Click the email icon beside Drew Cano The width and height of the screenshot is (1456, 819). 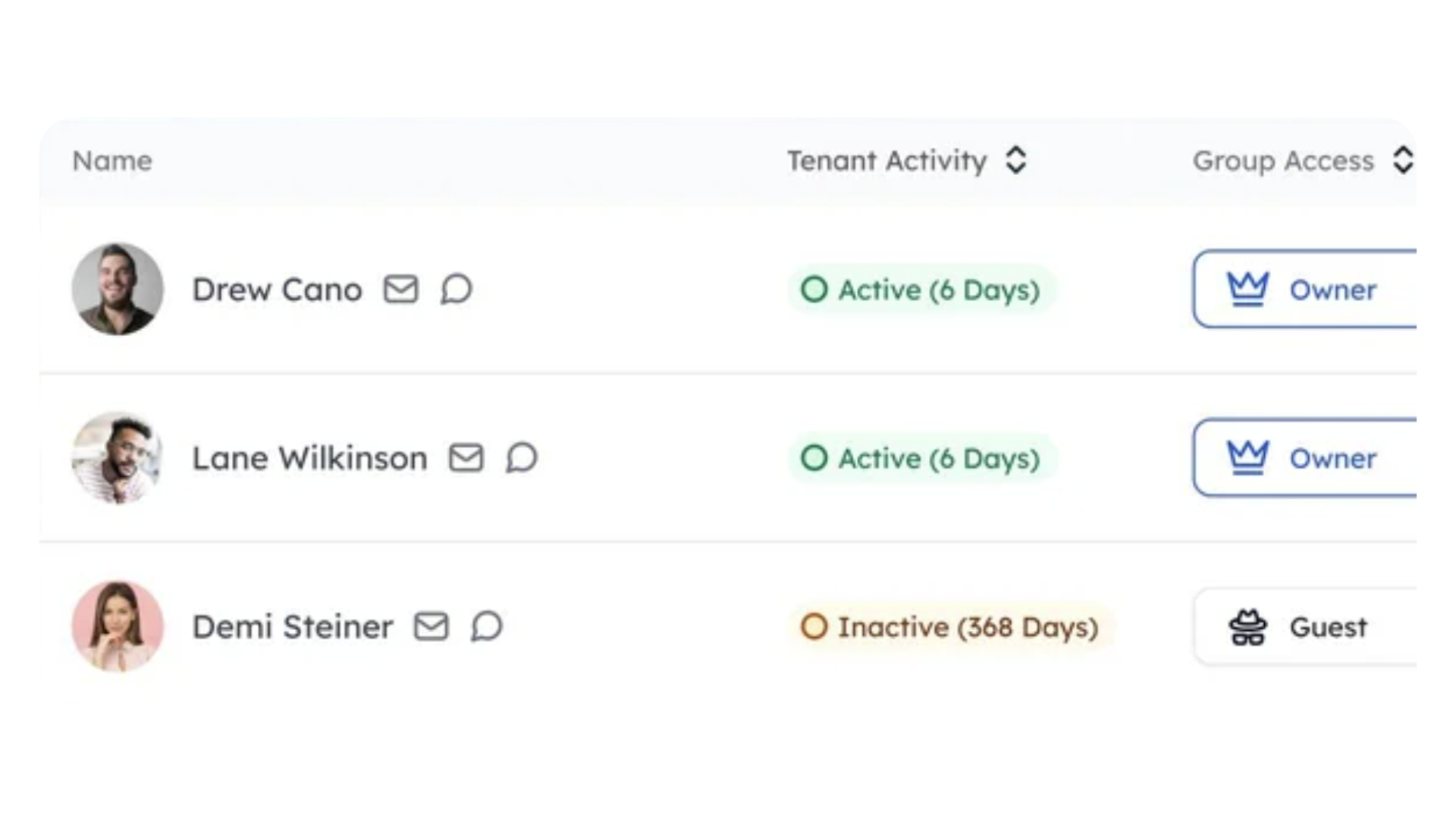(x=400, y=289)
